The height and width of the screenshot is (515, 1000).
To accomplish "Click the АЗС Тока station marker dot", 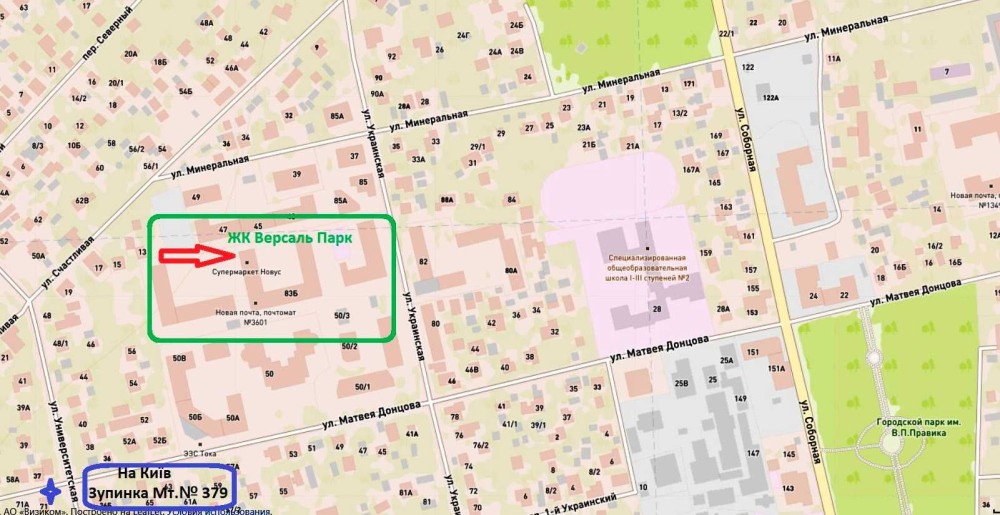I will click(x=200, y=445).
